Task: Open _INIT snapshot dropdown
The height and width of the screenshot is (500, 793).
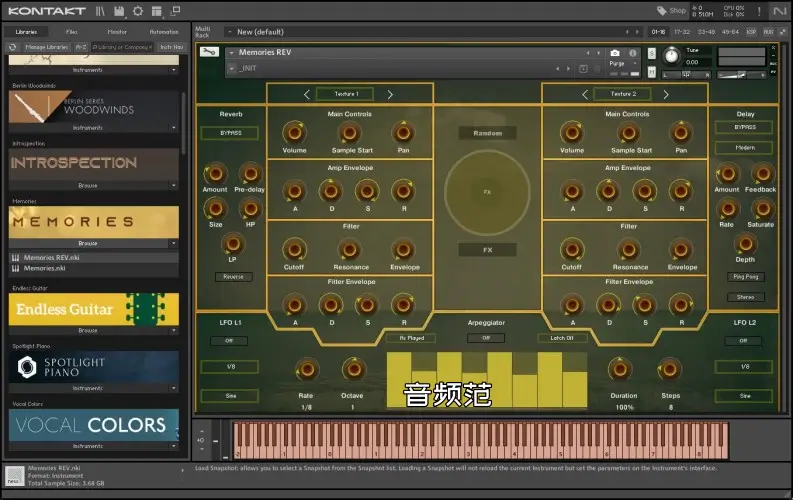Action: click(232, 68)
